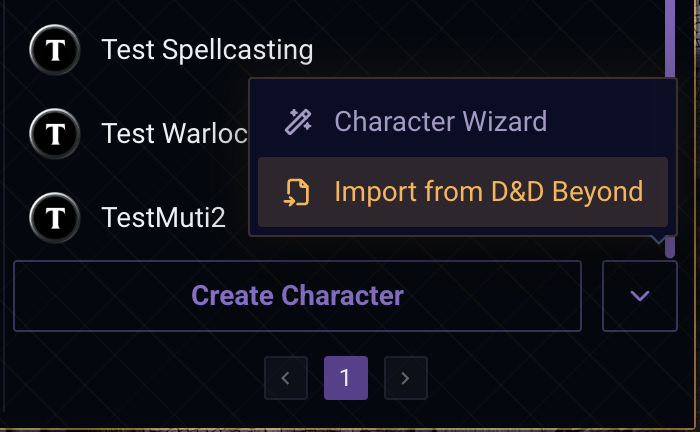
Task: Click the D&D Beyond import file icon
Action: pos(297,192)
